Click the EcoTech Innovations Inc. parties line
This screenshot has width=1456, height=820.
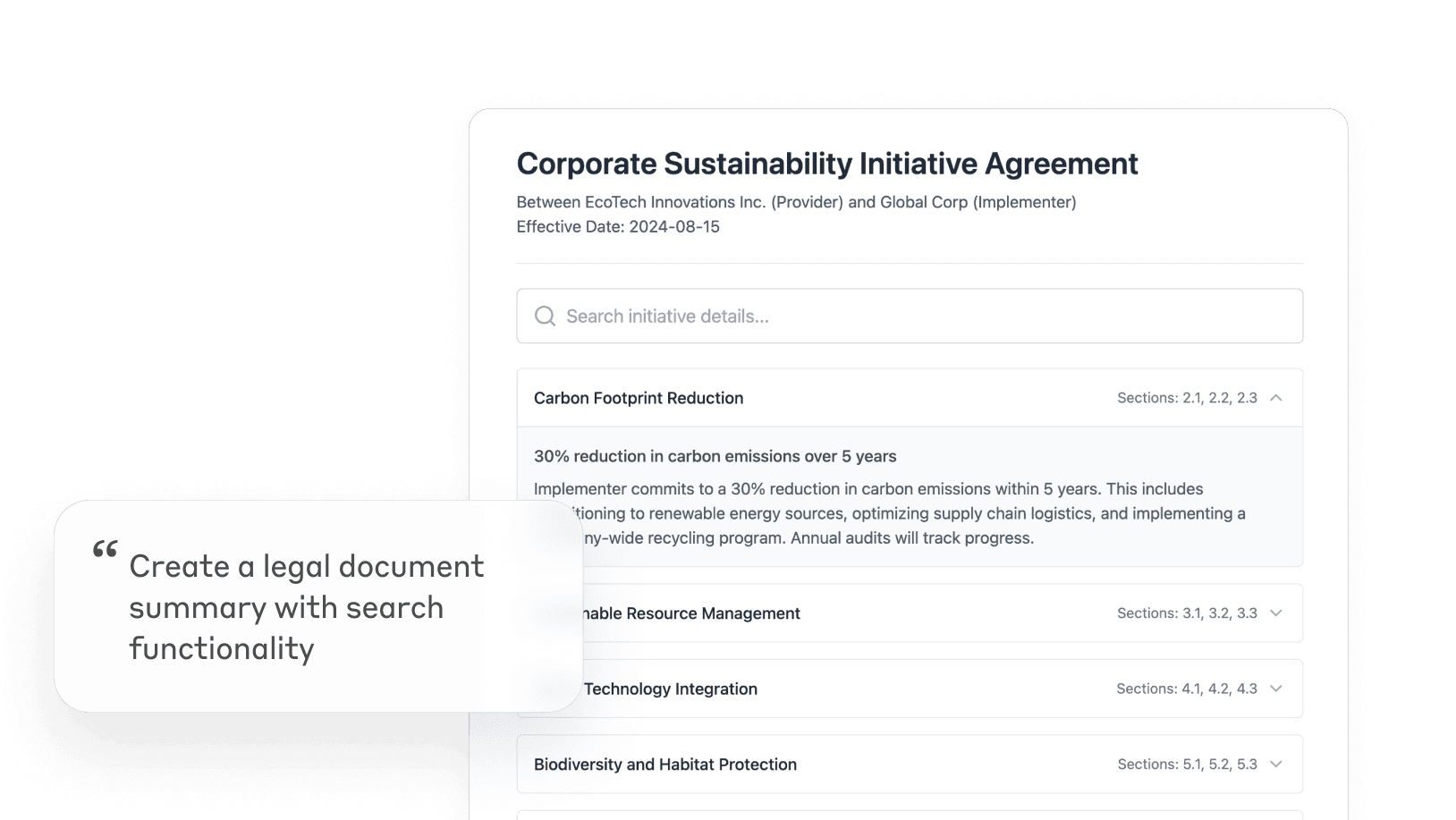(796, 202)
